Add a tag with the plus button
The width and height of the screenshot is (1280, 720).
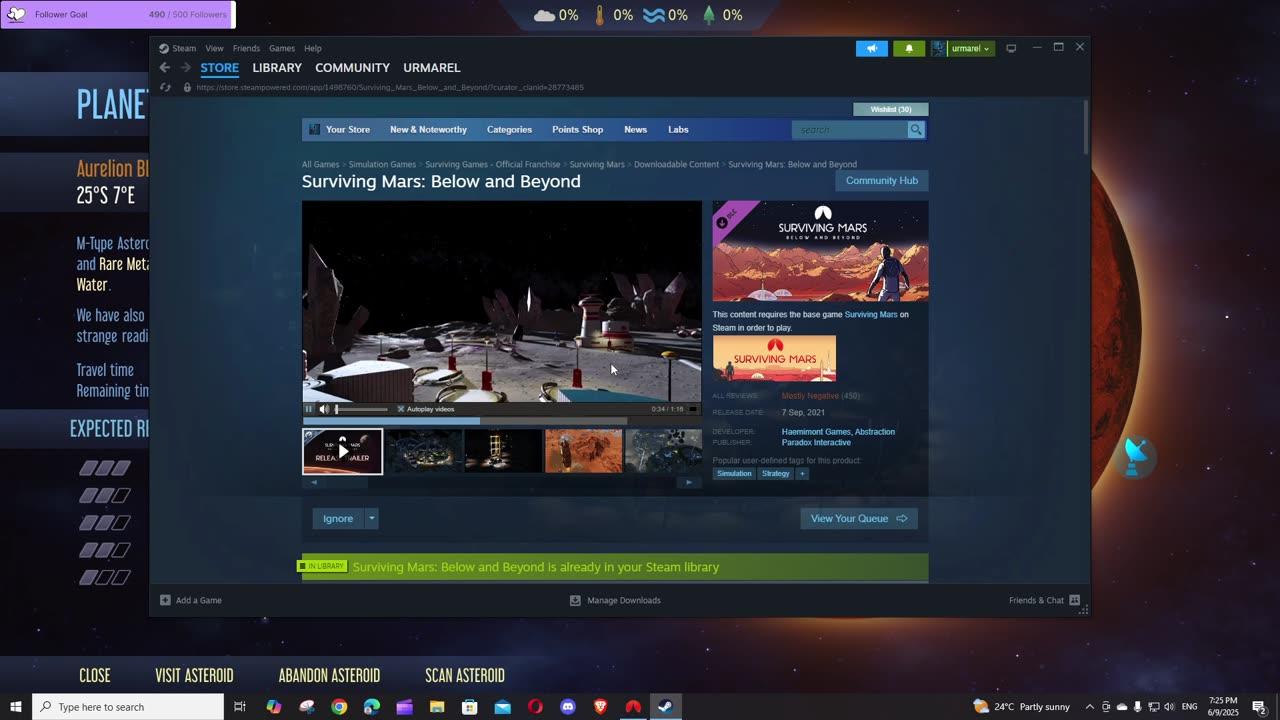coord(802,474)
